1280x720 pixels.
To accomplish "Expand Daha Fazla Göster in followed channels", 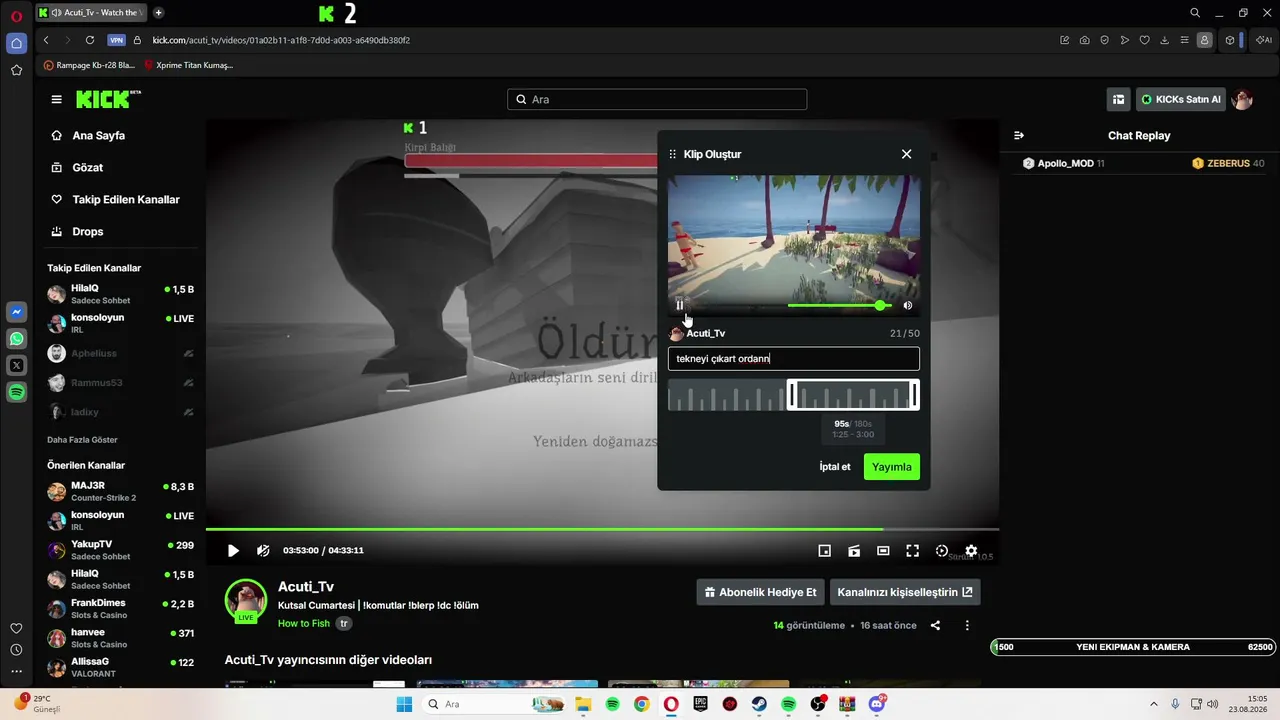I will coord(82,439).
